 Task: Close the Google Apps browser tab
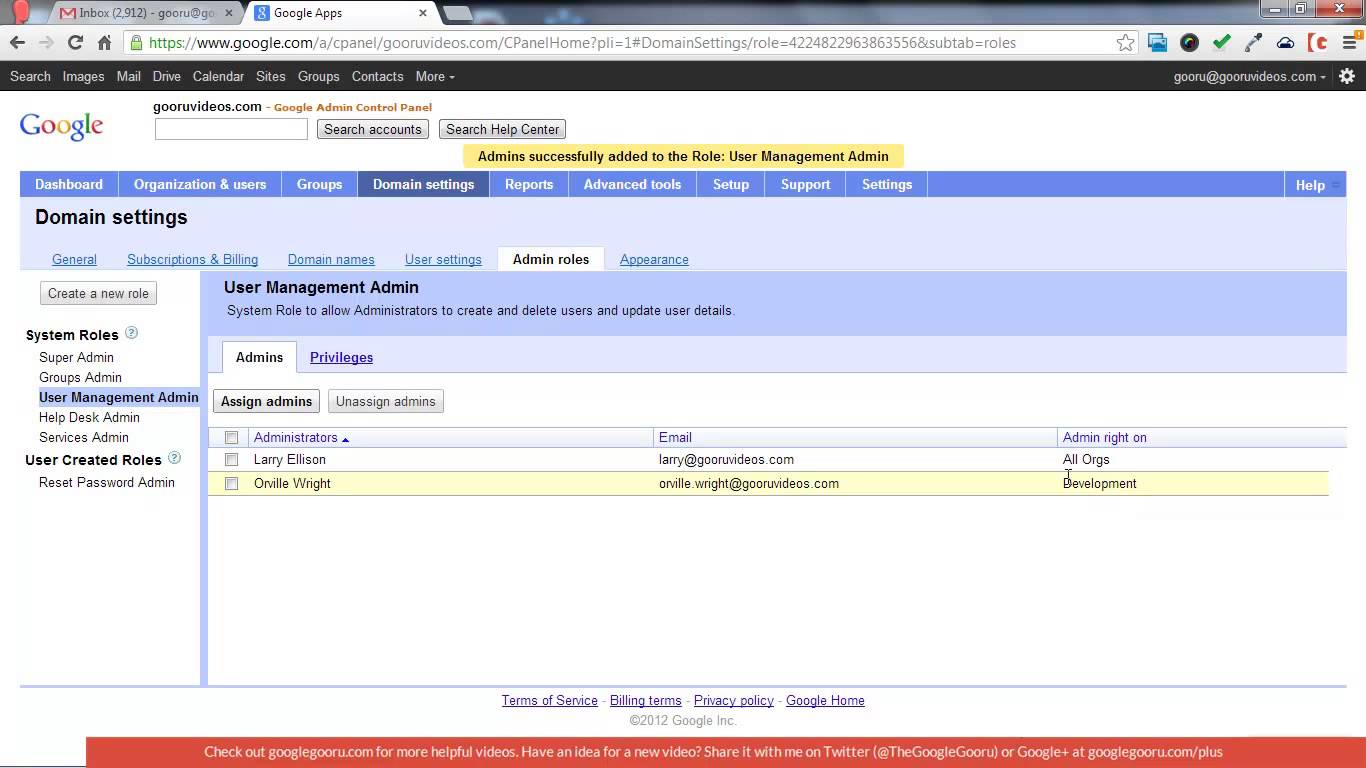pyautogui.click(x=423, y=13)
